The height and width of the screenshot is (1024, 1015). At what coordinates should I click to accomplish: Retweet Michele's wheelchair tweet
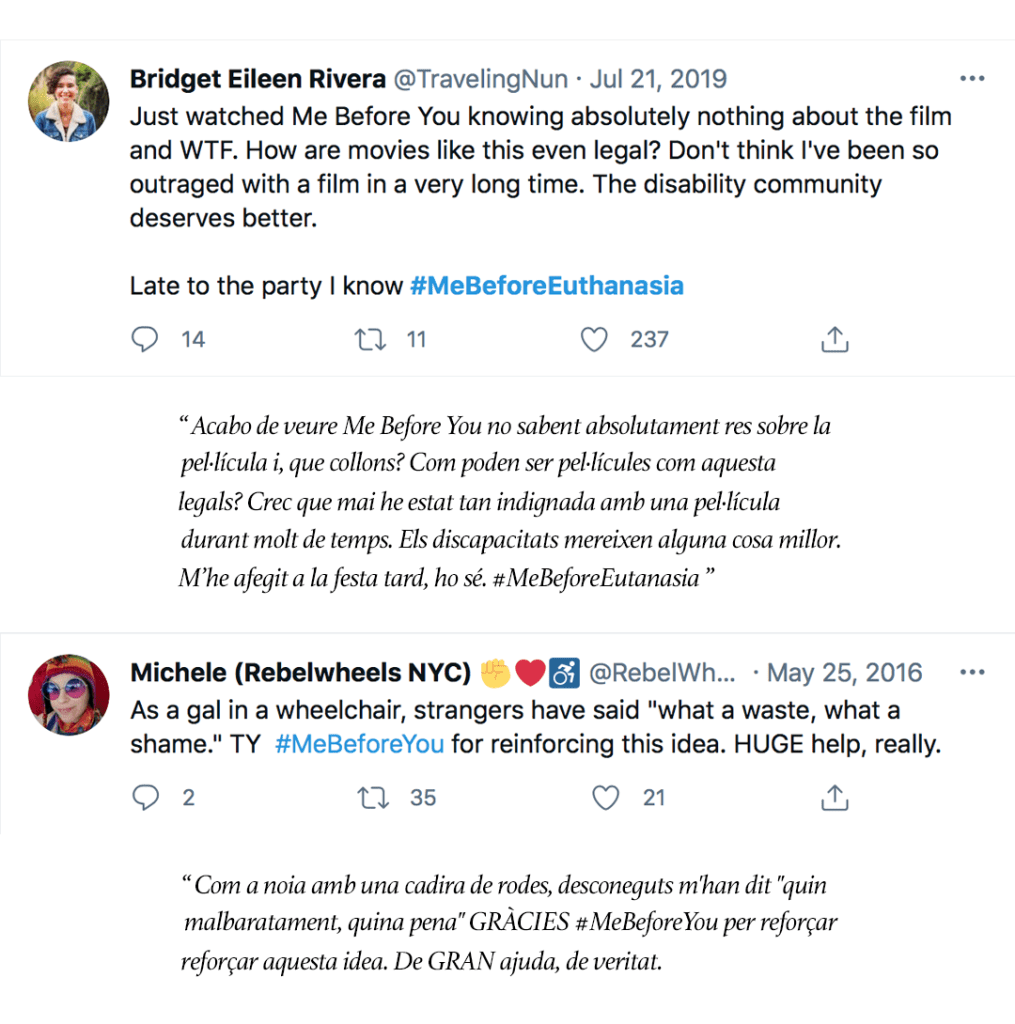(x=372, y=798)
